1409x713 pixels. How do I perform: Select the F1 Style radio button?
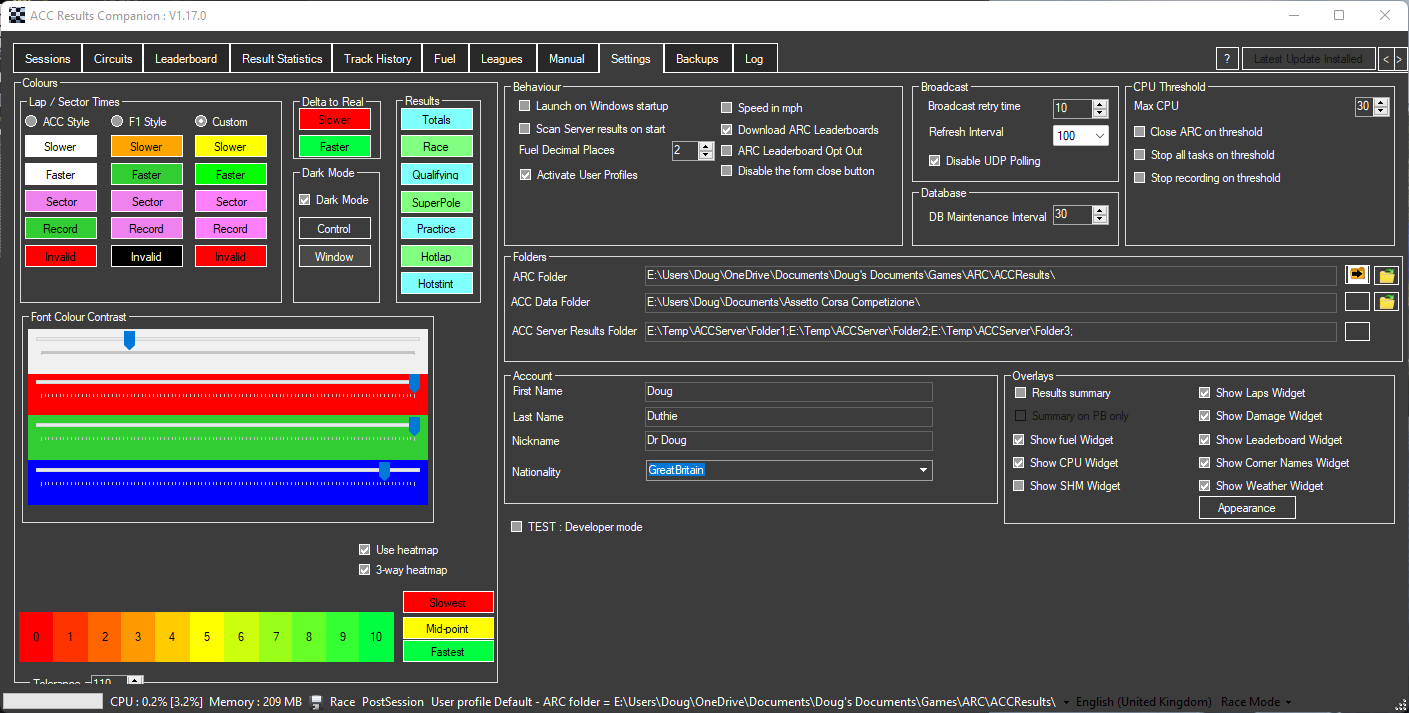click(x=117, y=122)
